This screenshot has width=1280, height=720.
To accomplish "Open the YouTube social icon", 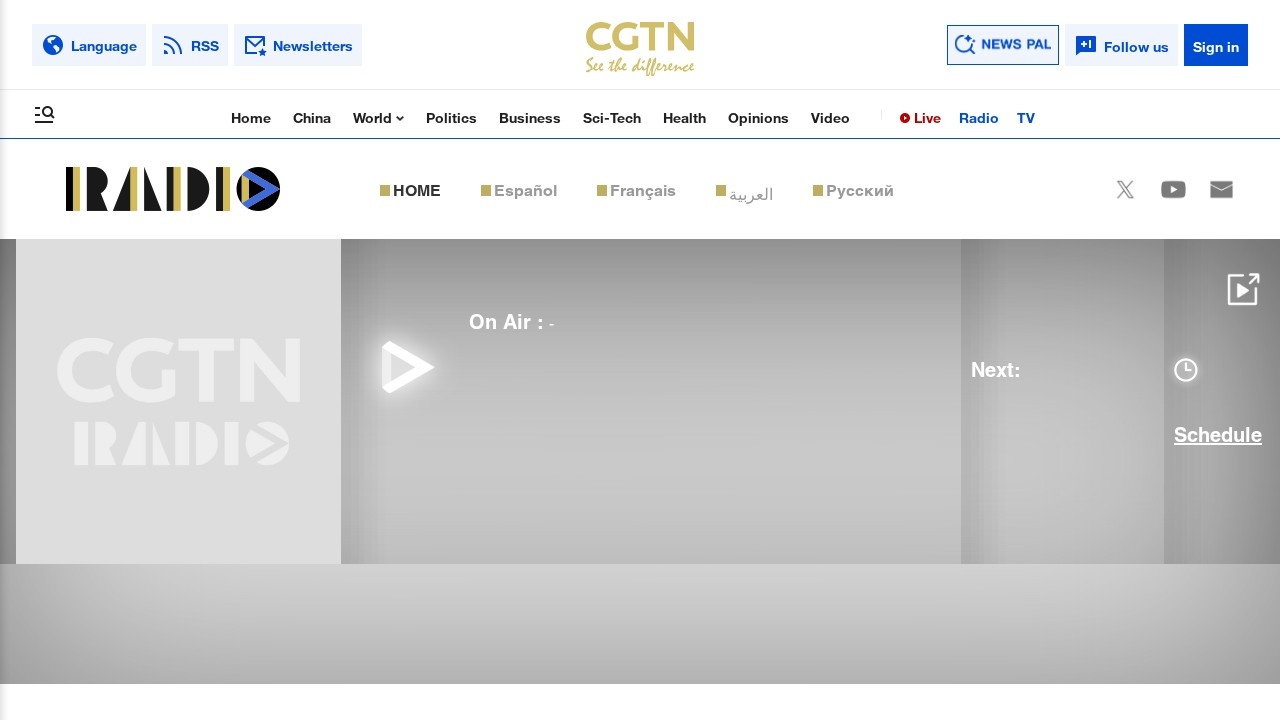I will (x=1173, y=190).
